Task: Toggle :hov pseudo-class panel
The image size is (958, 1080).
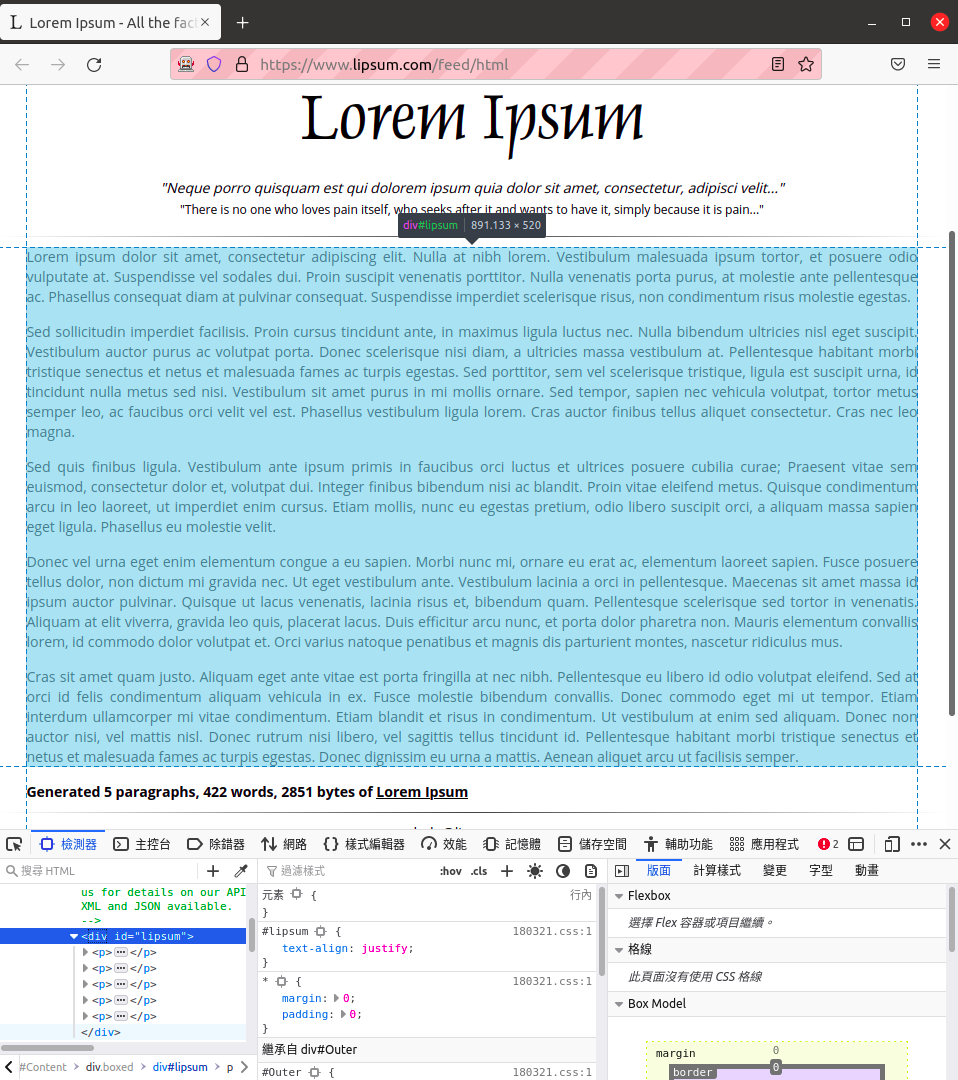Action: tap(450, 871)
